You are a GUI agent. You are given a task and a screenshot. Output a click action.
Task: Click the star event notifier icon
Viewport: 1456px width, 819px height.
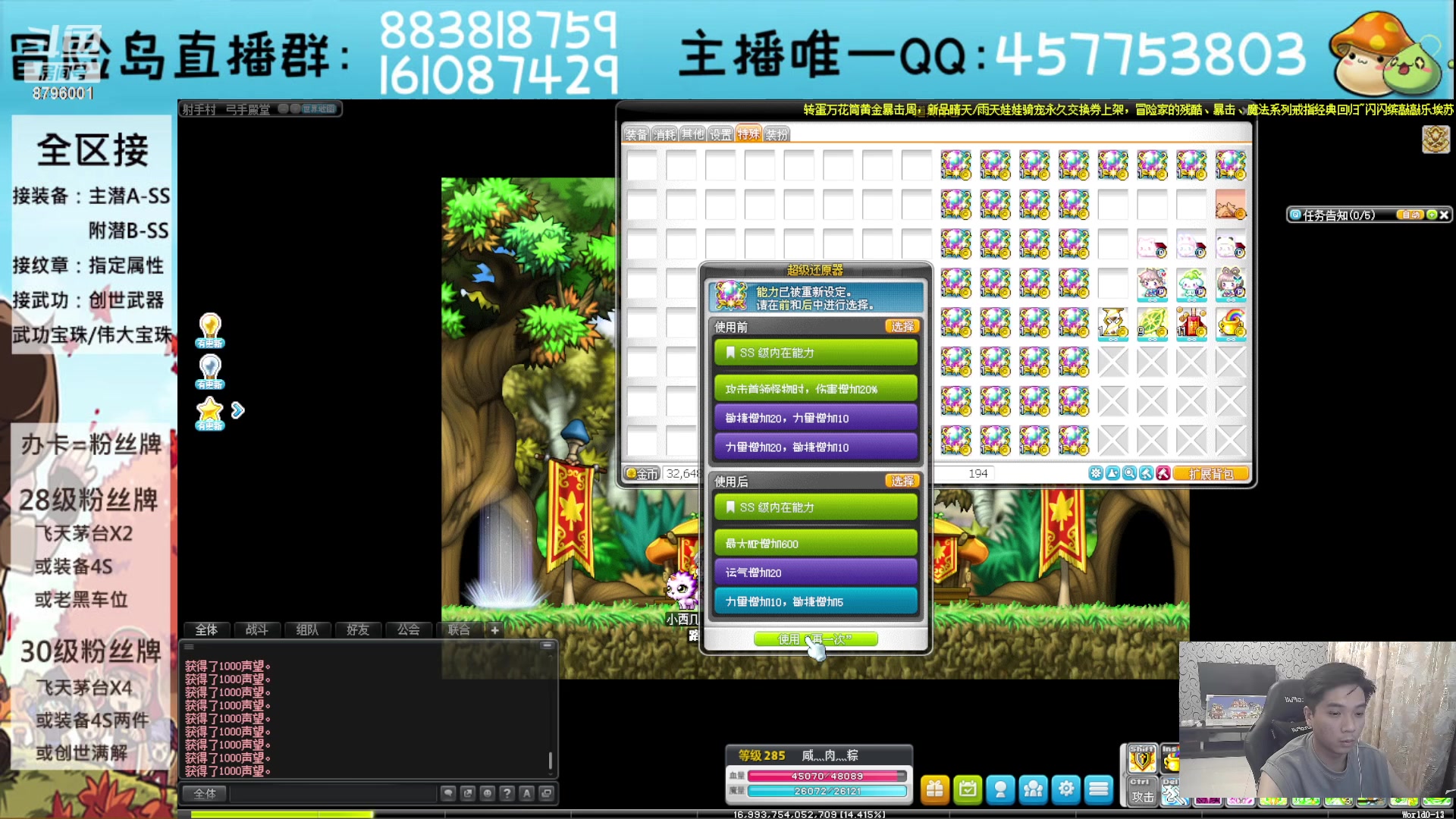(x=210, y=413)
